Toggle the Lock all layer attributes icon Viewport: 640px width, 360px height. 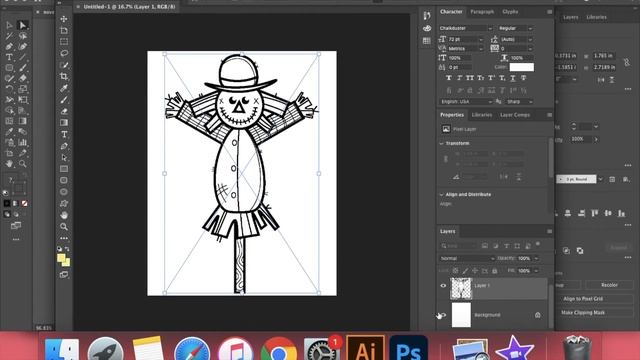click(495, 271)
